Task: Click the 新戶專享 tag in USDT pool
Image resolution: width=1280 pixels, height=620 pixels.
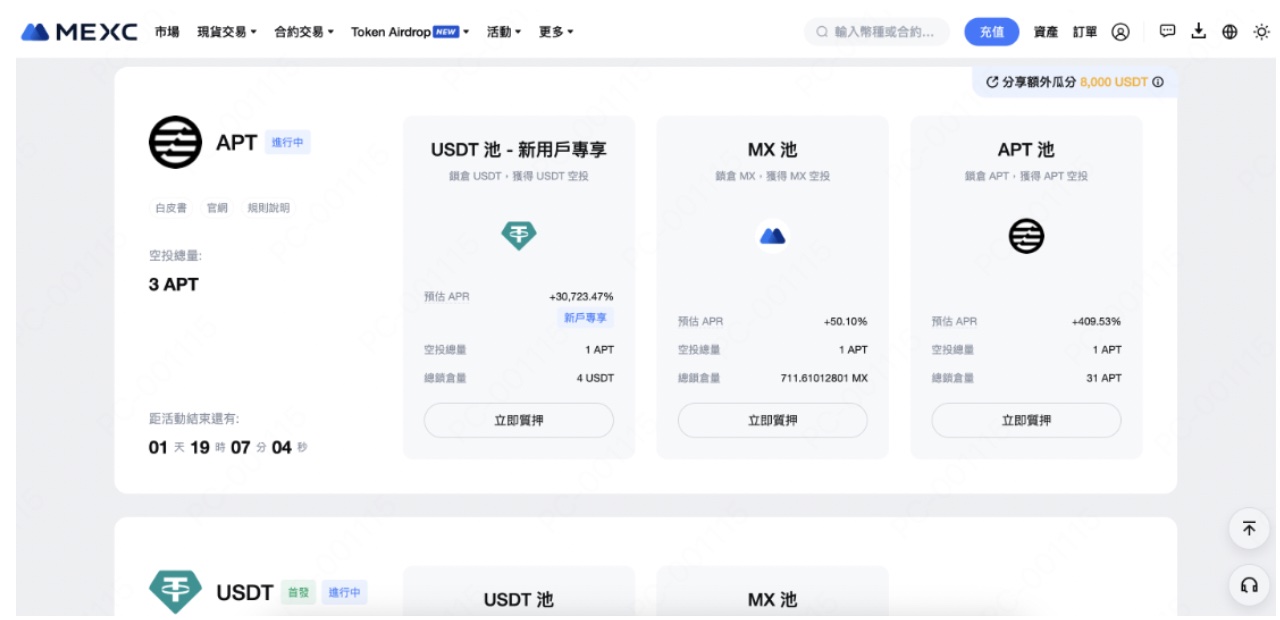Action: click(586, 318)
